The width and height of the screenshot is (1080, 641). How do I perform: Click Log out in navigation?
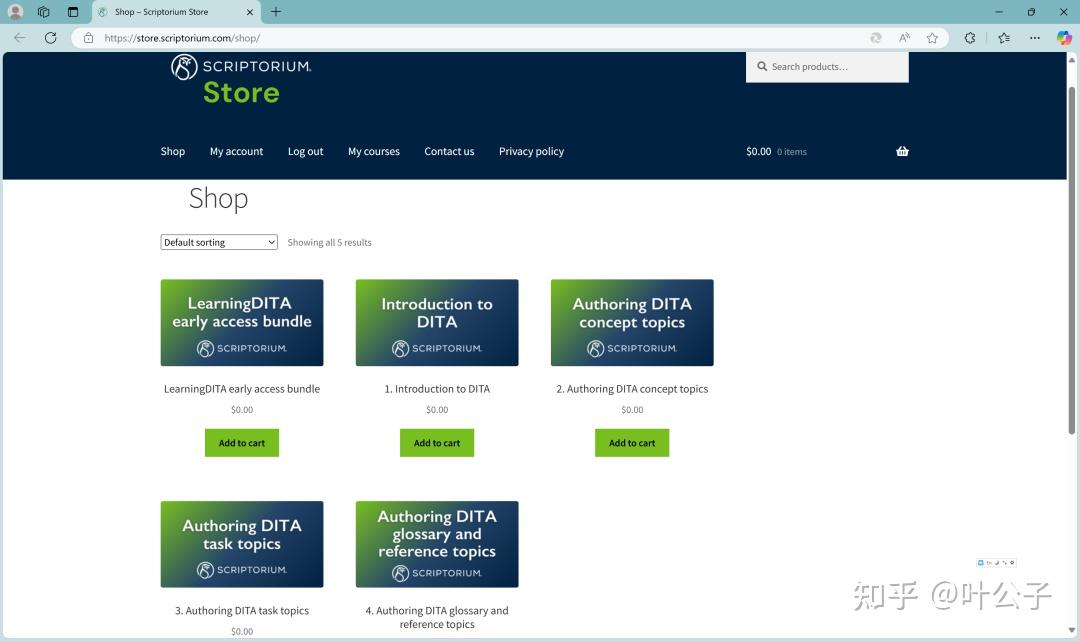click(305, 151)
